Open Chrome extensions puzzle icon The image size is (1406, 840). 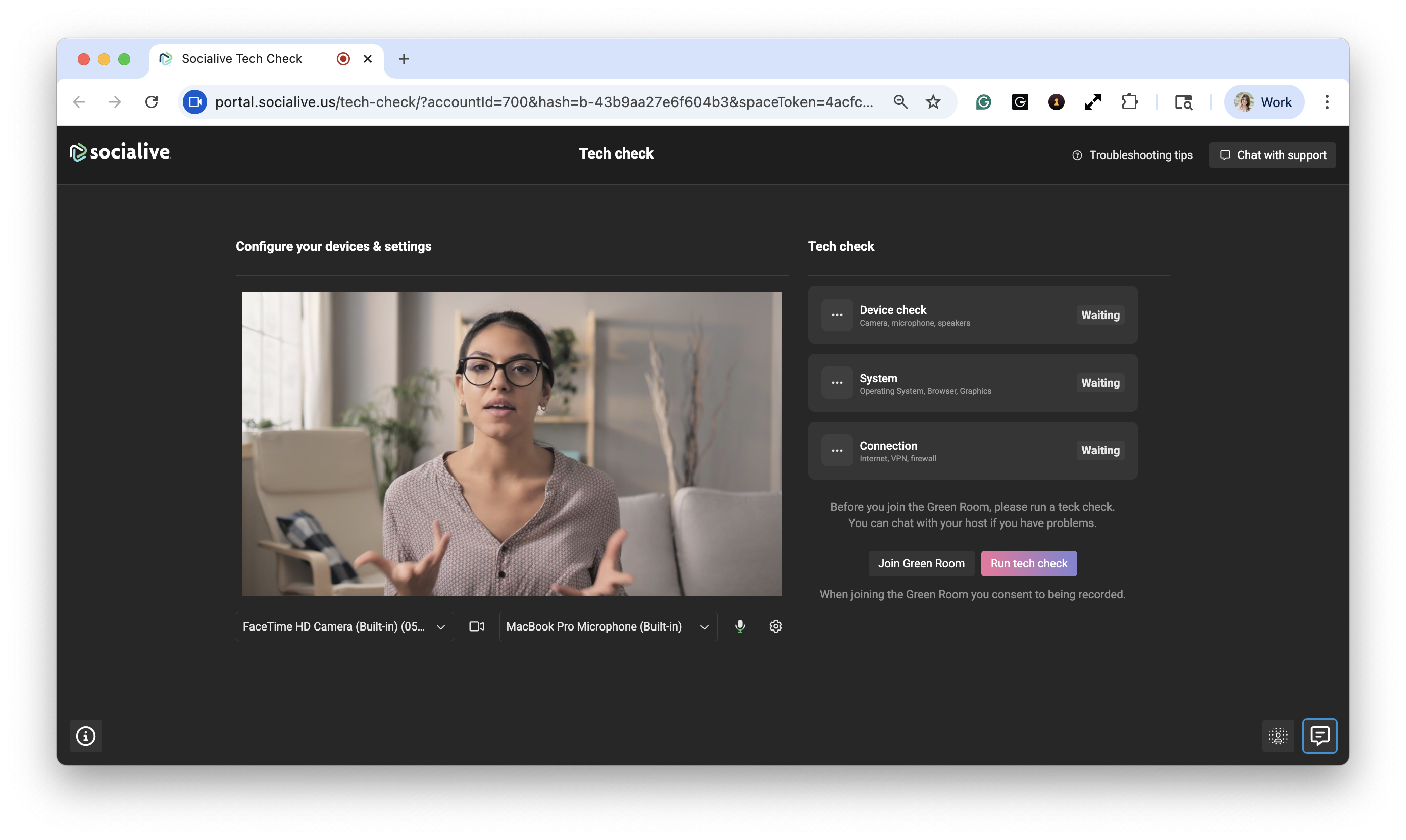click(1129, 102)
